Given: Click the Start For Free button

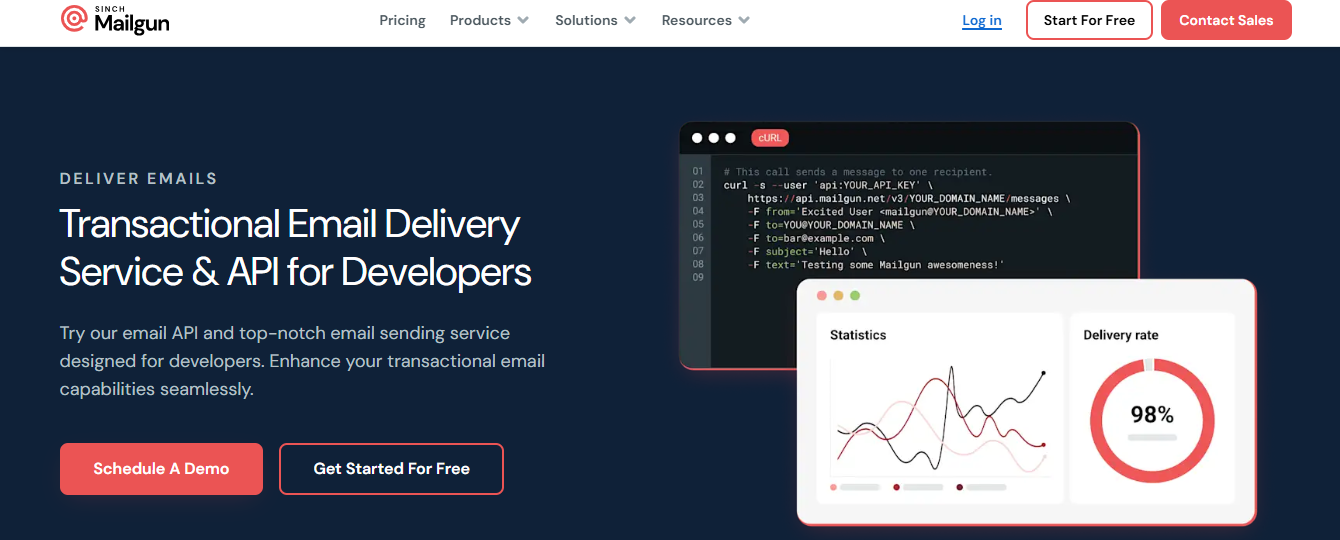Looking at the screenshot, I should click(x=1089, y=20).
